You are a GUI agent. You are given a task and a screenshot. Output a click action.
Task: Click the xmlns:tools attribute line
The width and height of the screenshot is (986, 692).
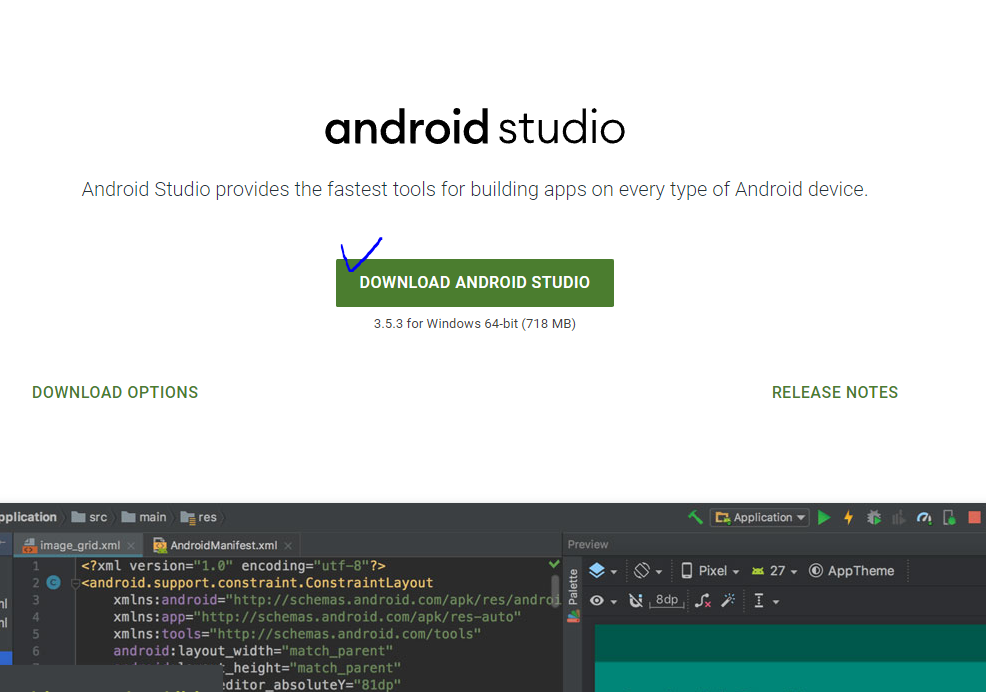[297, 633]
